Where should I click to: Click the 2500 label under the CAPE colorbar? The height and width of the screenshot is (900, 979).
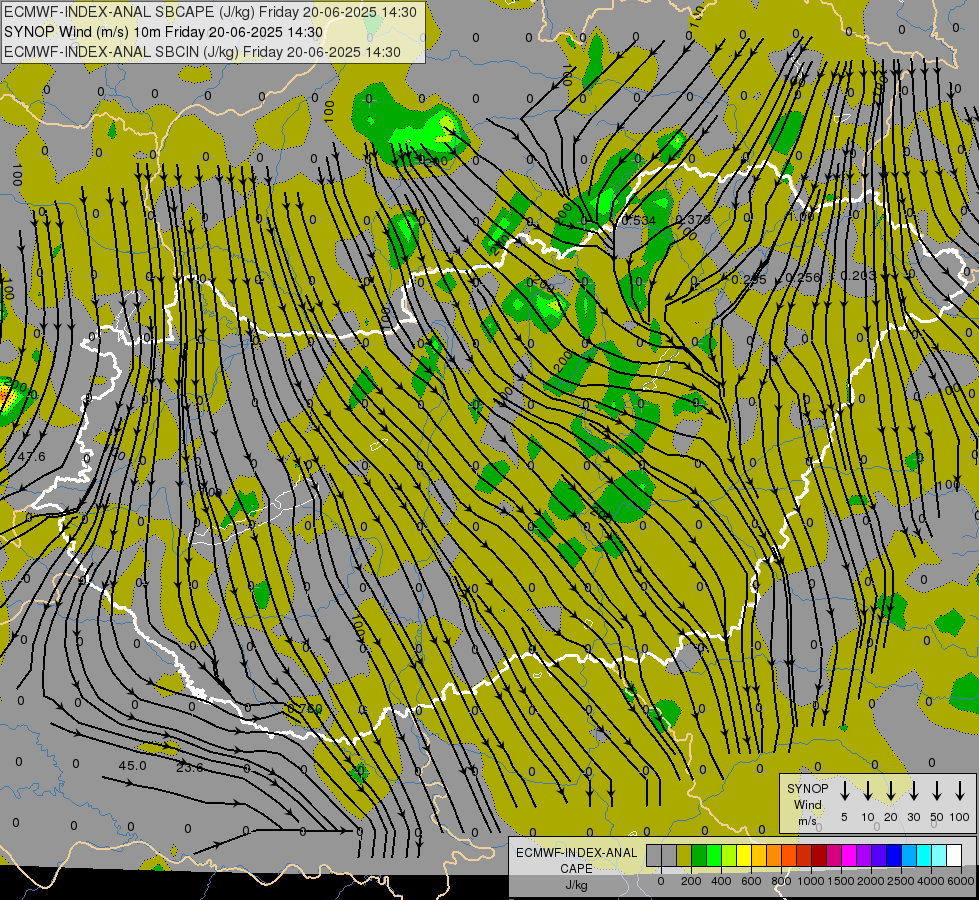pyautogui.click(x=901, y=881)
